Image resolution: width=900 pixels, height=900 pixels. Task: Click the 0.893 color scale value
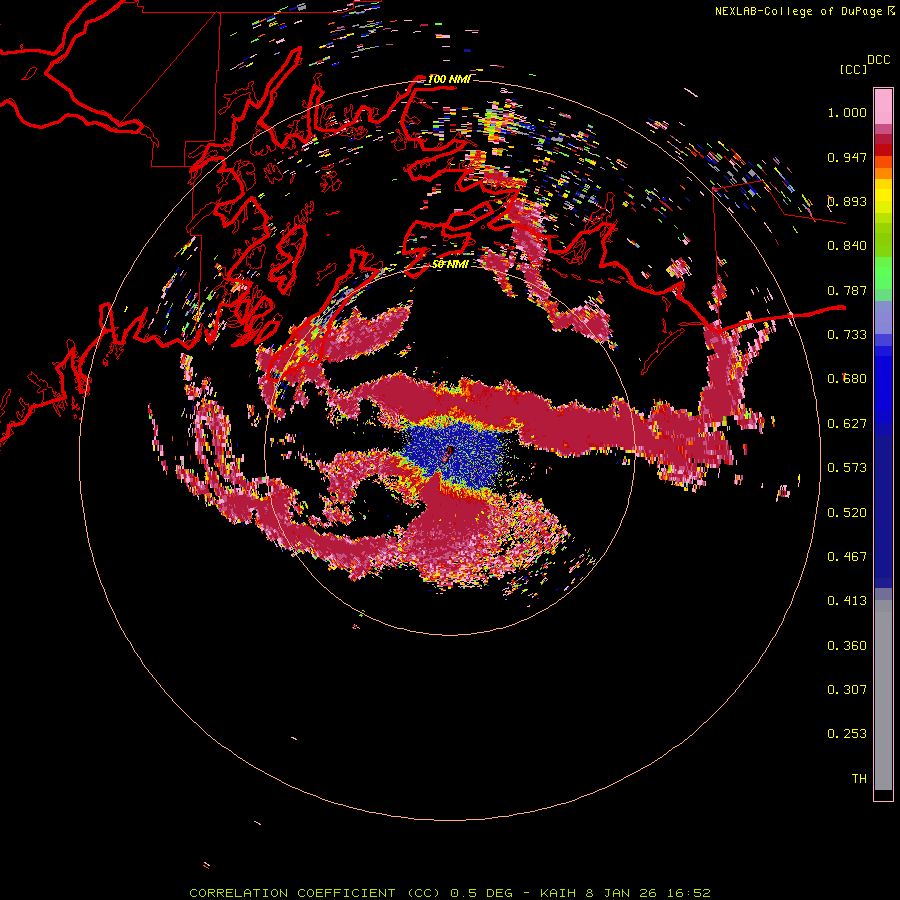pyautogui.click(x=847, y=201)
